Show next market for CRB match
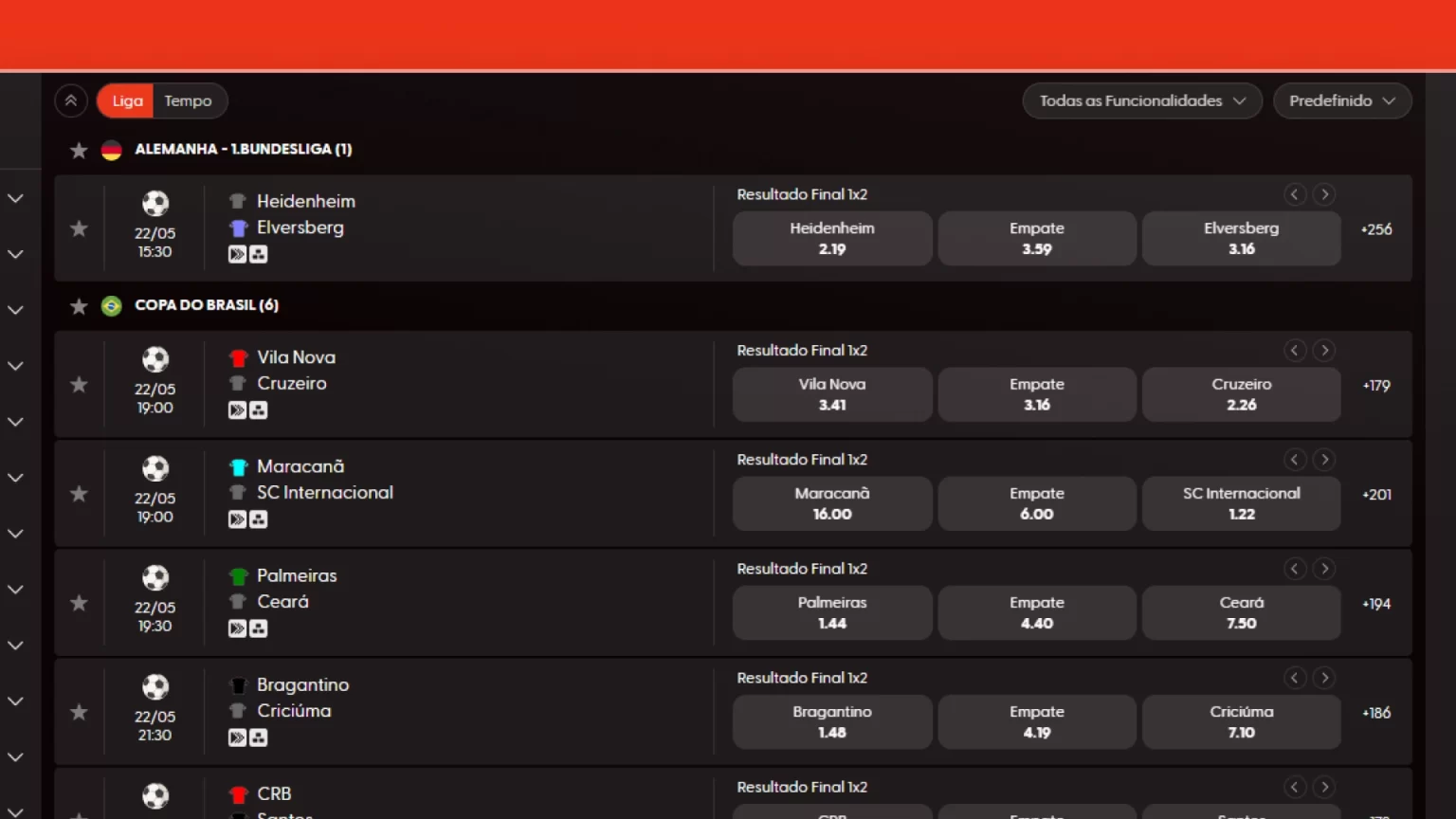Screen dimensions: 1456x819 tap(1325, 787)
